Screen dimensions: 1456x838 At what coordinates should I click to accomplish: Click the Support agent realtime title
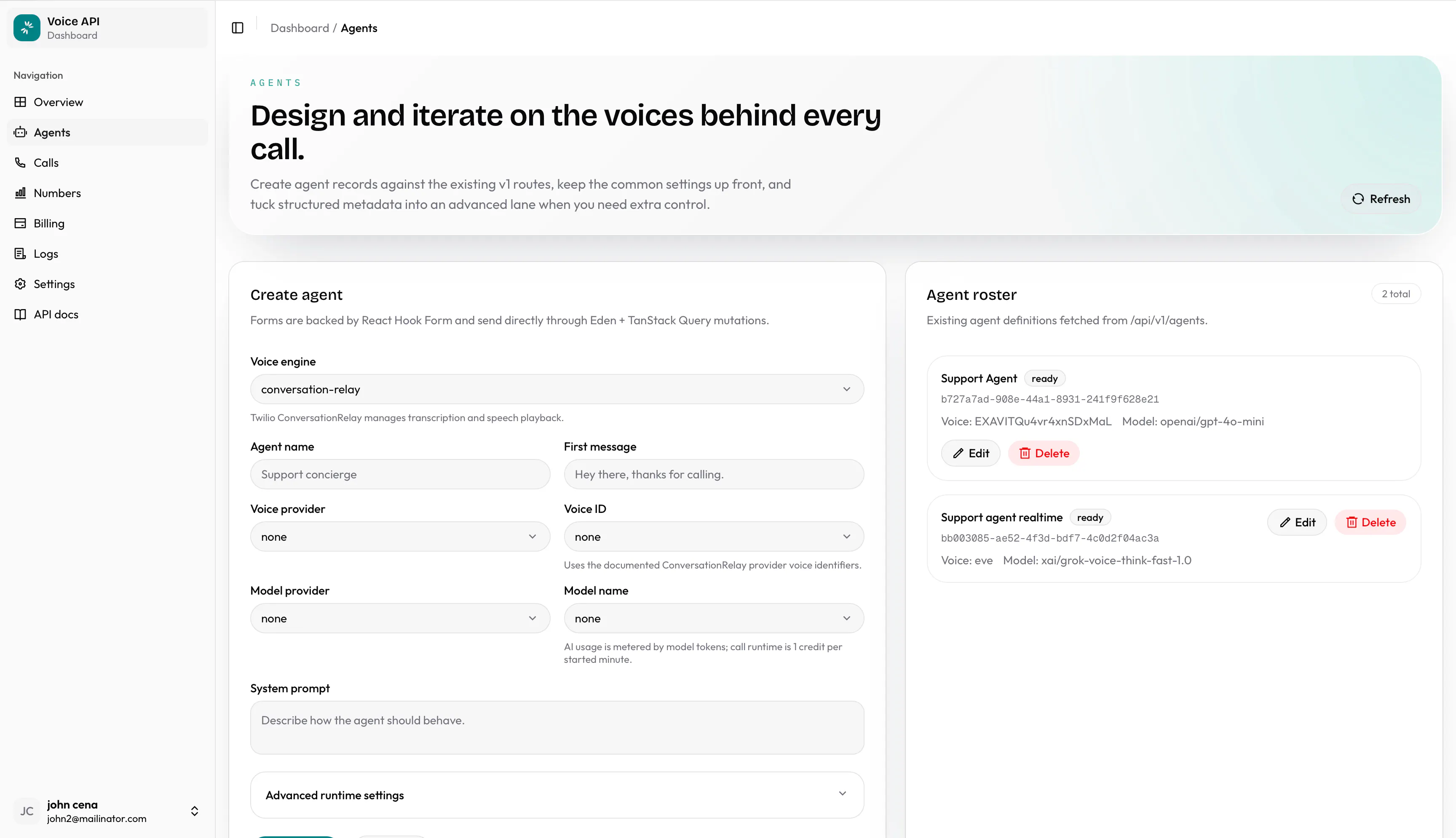[1001, 518]
